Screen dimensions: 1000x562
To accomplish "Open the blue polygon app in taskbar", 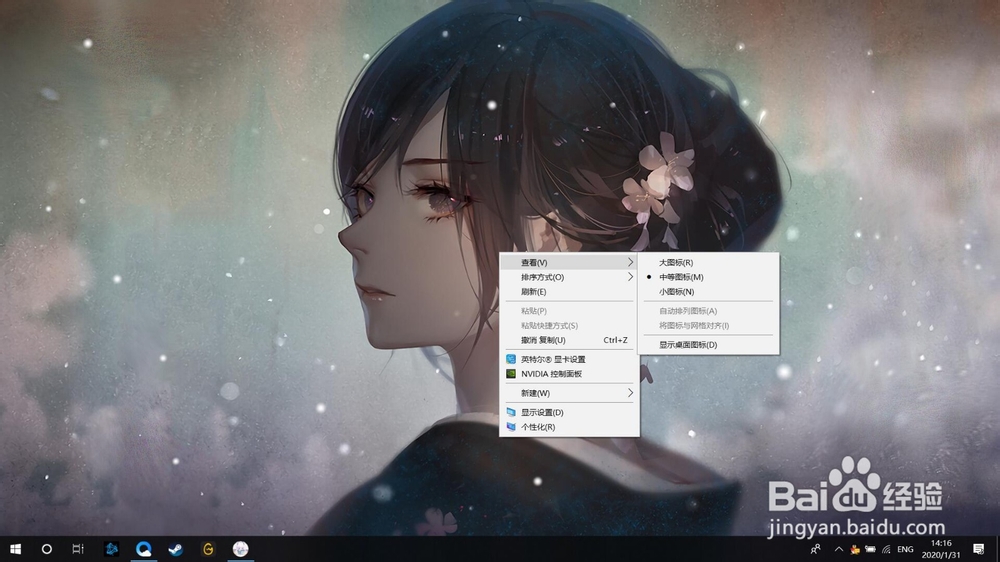I will click(x=112, y=549).
